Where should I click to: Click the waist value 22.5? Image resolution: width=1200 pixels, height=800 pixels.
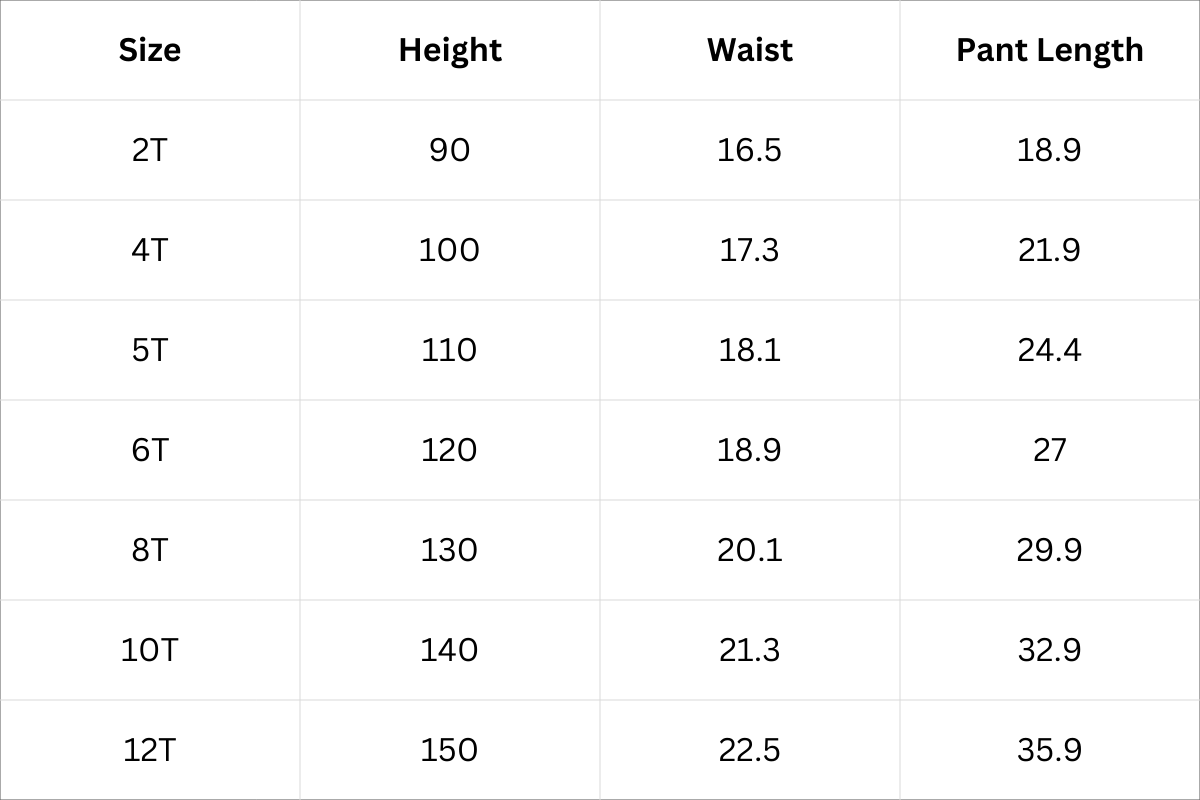click(750, 750)
